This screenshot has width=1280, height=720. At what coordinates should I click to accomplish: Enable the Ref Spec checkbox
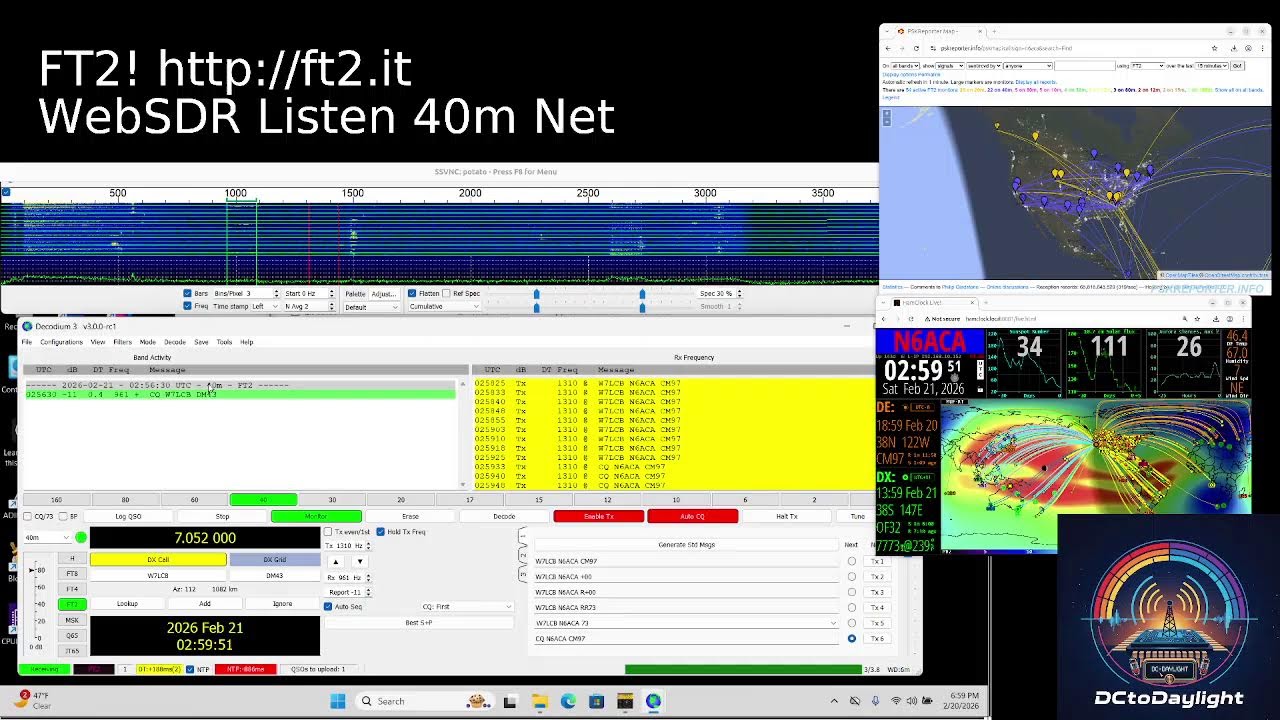coord(447,294)
